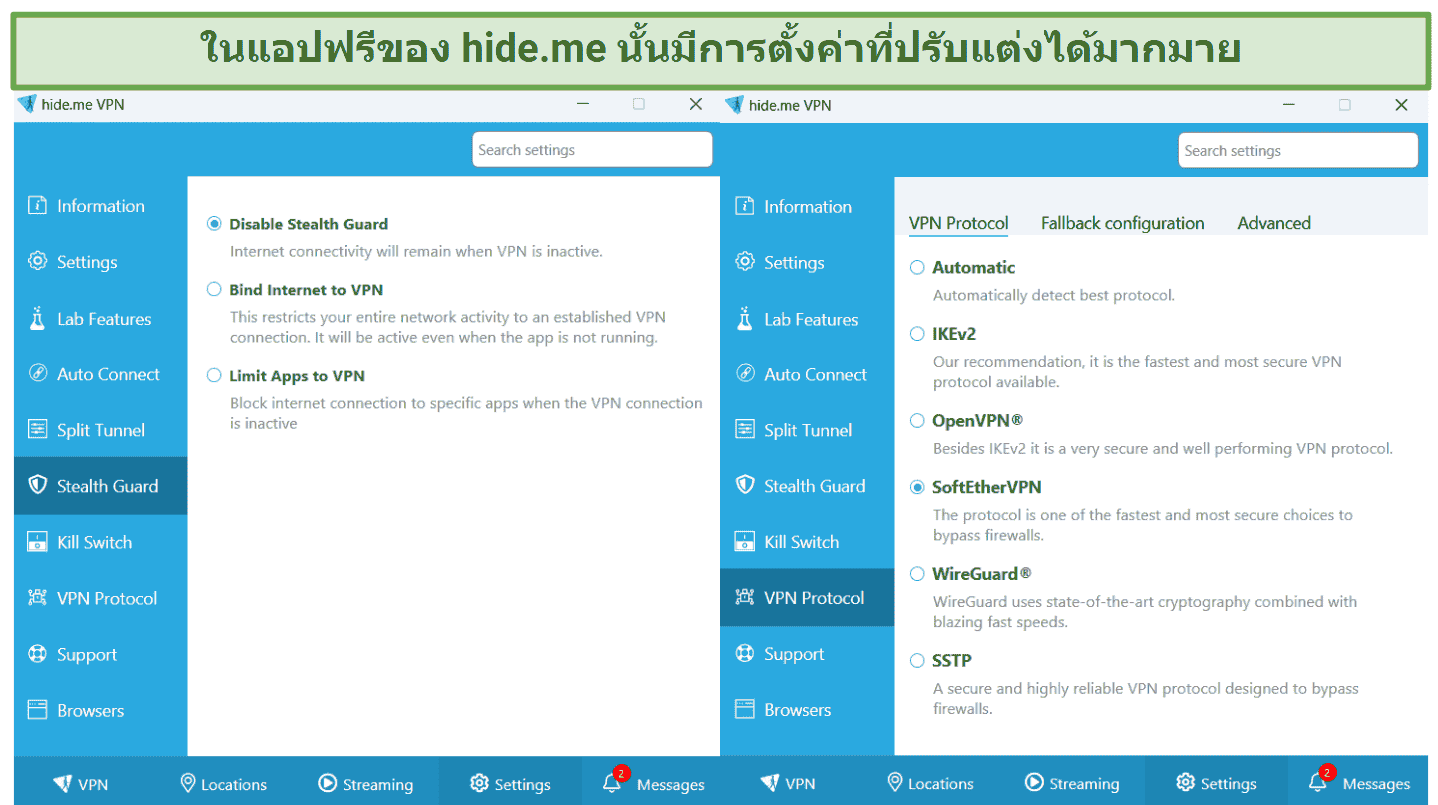Open Lab Features flask icon in right window
This screenshot has height=805, width=1438.
745,319
